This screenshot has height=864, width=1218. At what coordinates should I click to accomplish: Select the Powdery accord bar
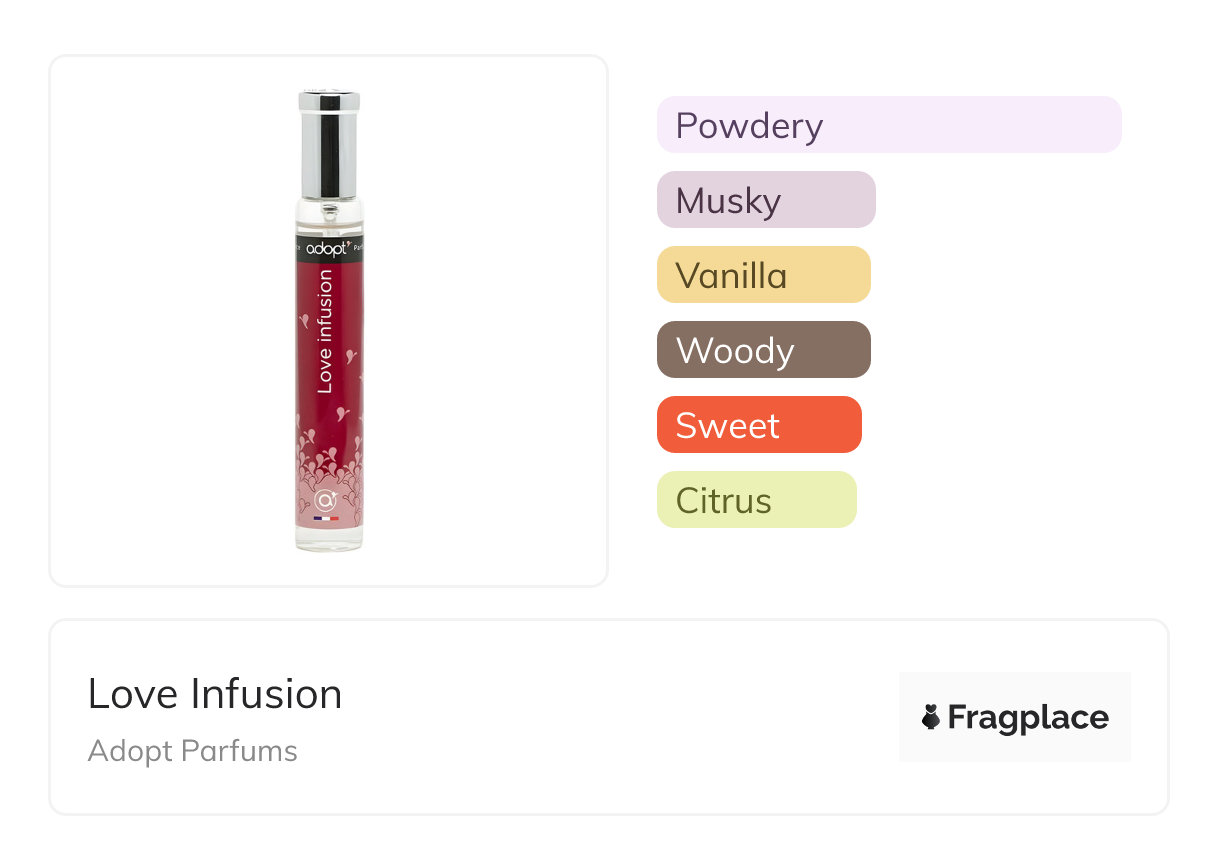coord(888,125)
